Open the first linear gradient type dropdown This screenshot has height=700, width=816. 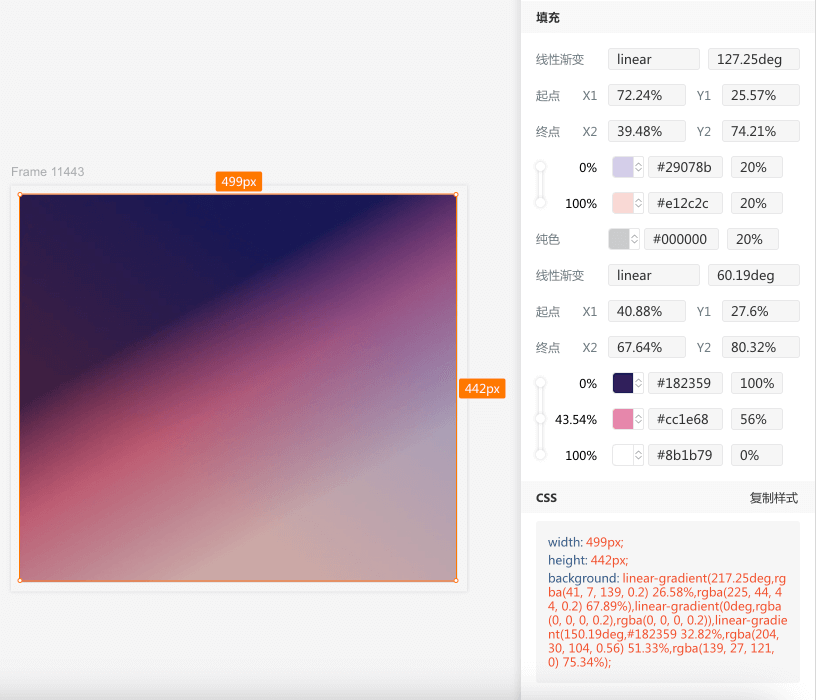pyautogui.click(x=653, y=59)
